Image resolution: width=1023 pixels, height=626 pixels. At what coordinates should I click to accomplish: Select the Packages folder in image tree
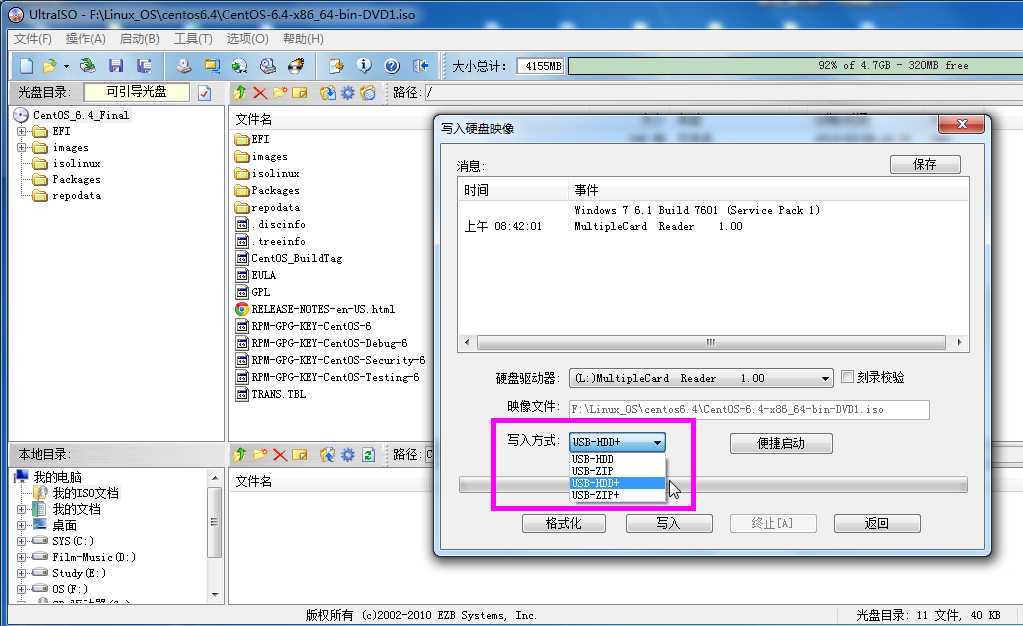[76, 180]
